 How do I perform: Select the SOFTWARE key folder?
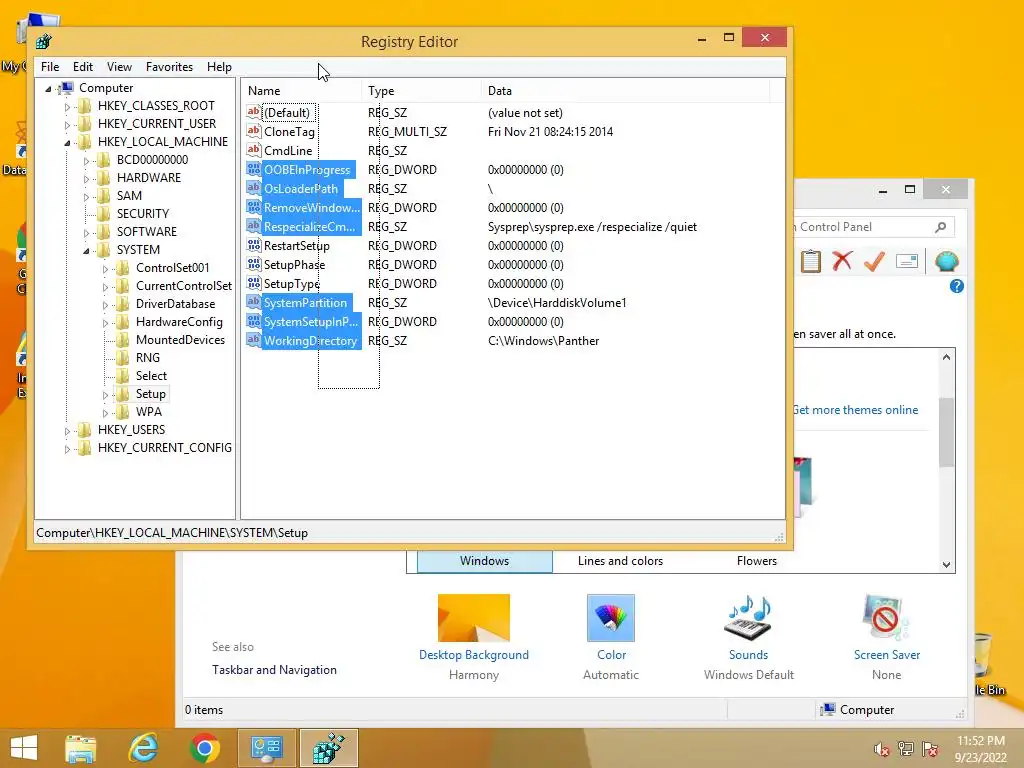pyautogui.click(x=146, y=232)
